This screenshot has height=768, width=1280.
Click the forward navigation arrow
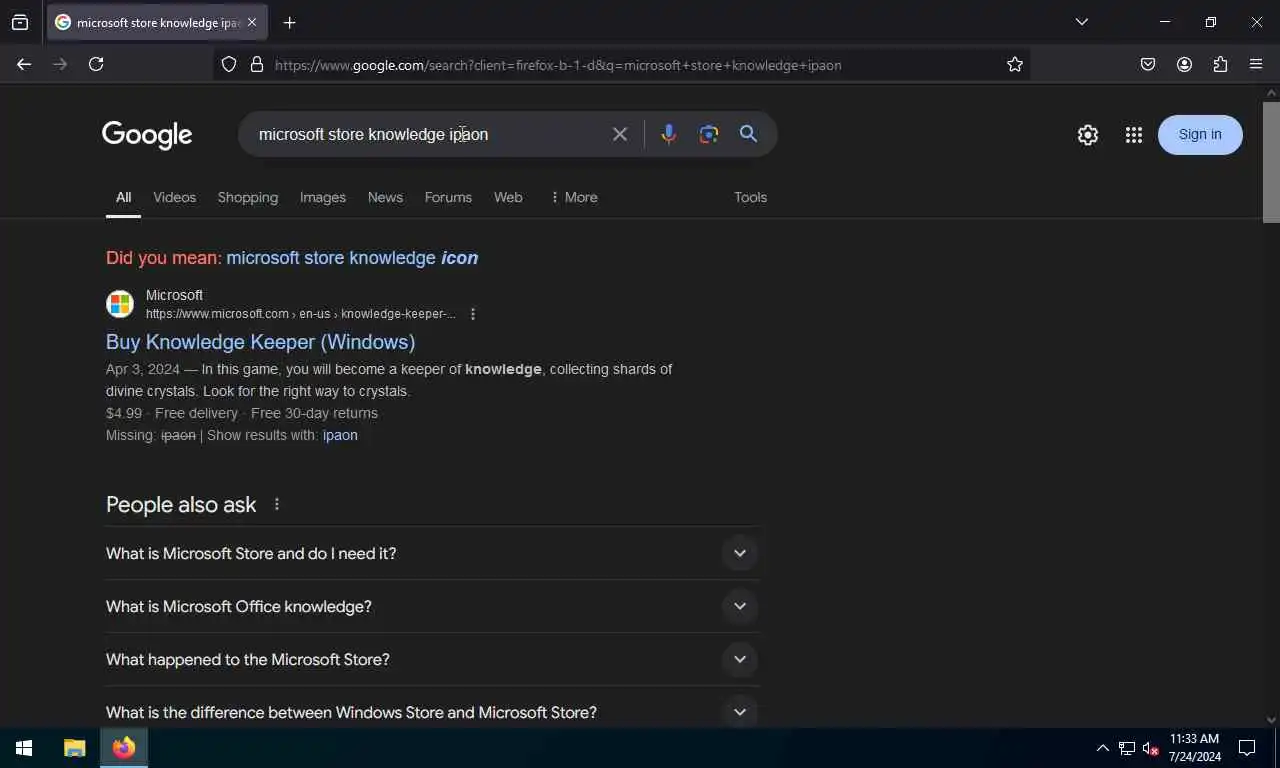pos(60,64)
